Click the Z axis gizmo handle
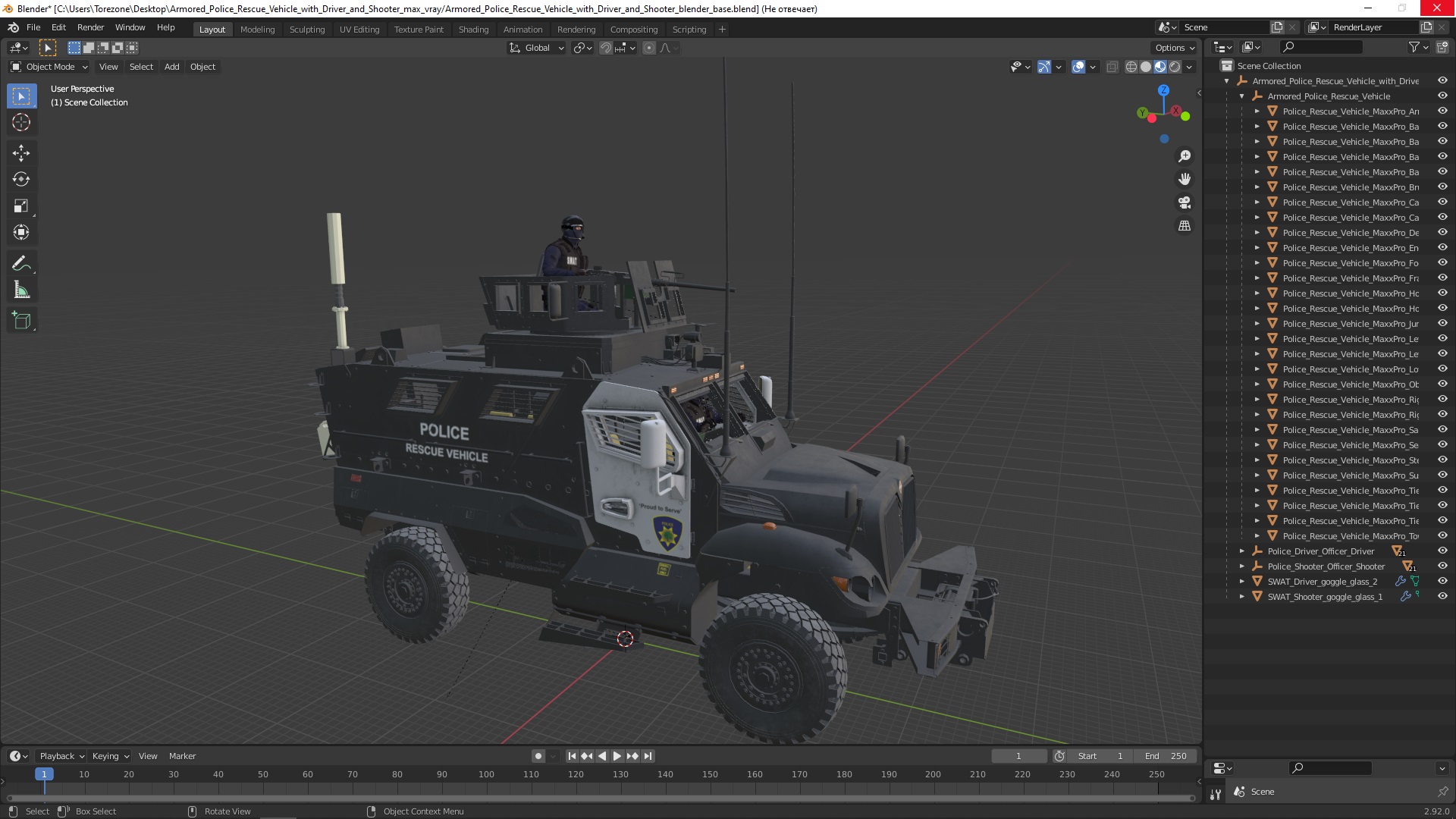1456x819 pixels. pos(1163,90)
